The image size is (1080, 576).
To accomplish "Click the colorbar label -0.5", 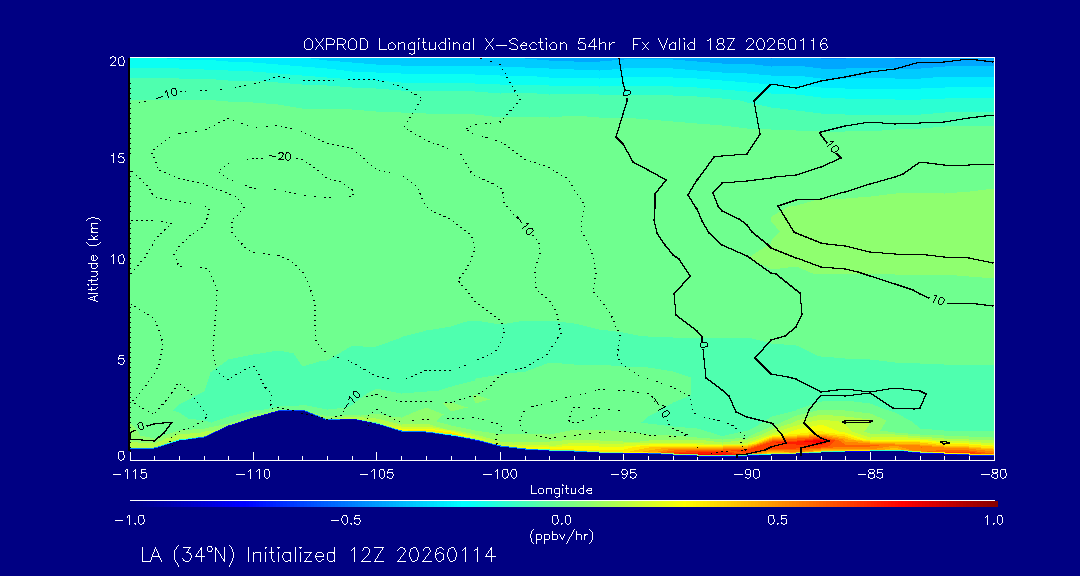I will 346,520.
